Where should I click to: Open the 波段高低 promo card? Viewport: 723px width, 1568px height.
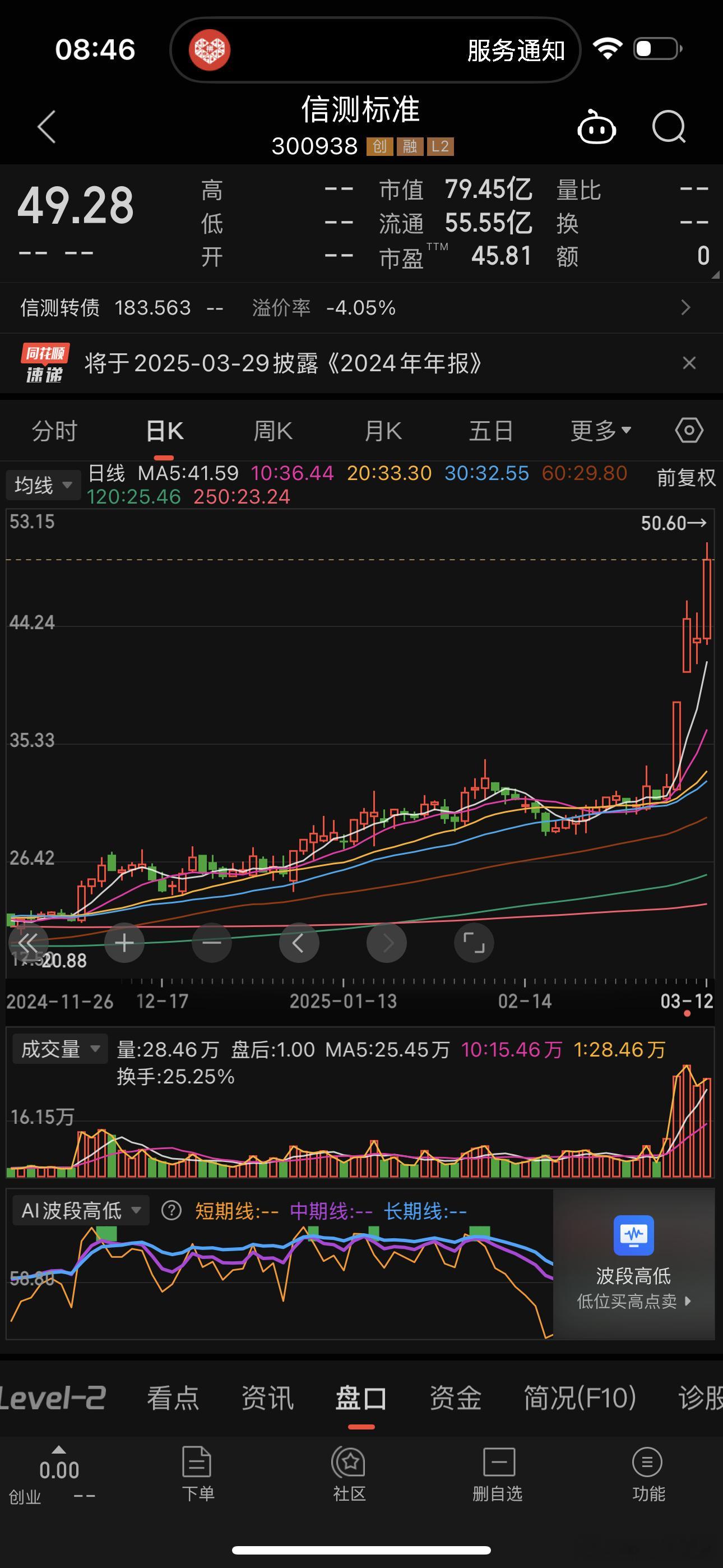[633, 1263]
